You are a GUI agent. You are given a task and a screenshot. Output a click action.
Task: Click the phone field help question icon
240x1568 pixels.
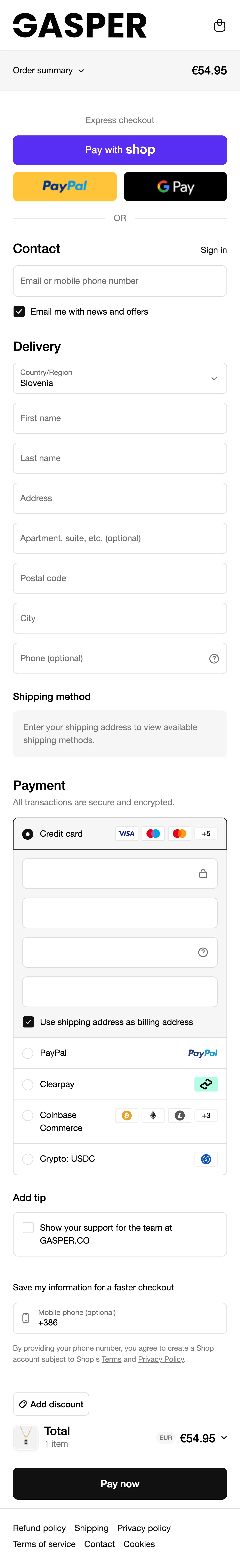(x=214, y=659)
